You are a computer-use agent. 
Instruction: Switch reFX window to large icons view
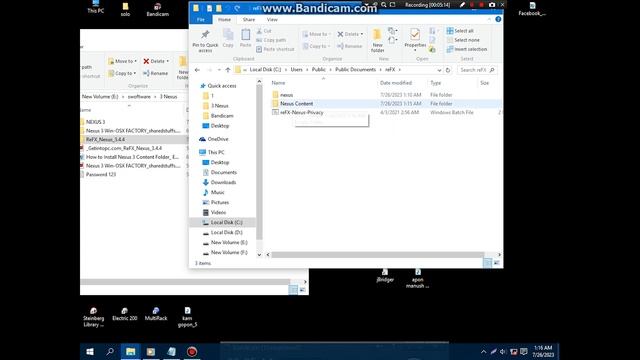[x=496, y=263]
